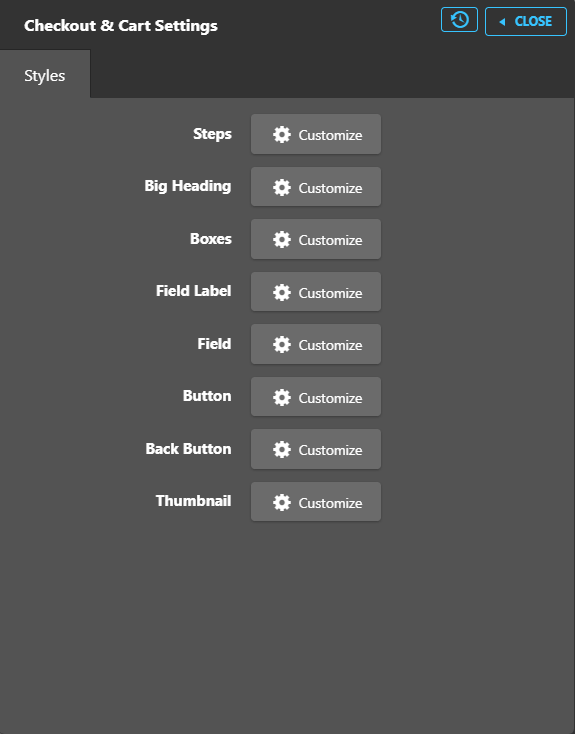Click the gear icon in Button row
The height and width of the screenshot is (734, 575).
(x=282, y=397)
